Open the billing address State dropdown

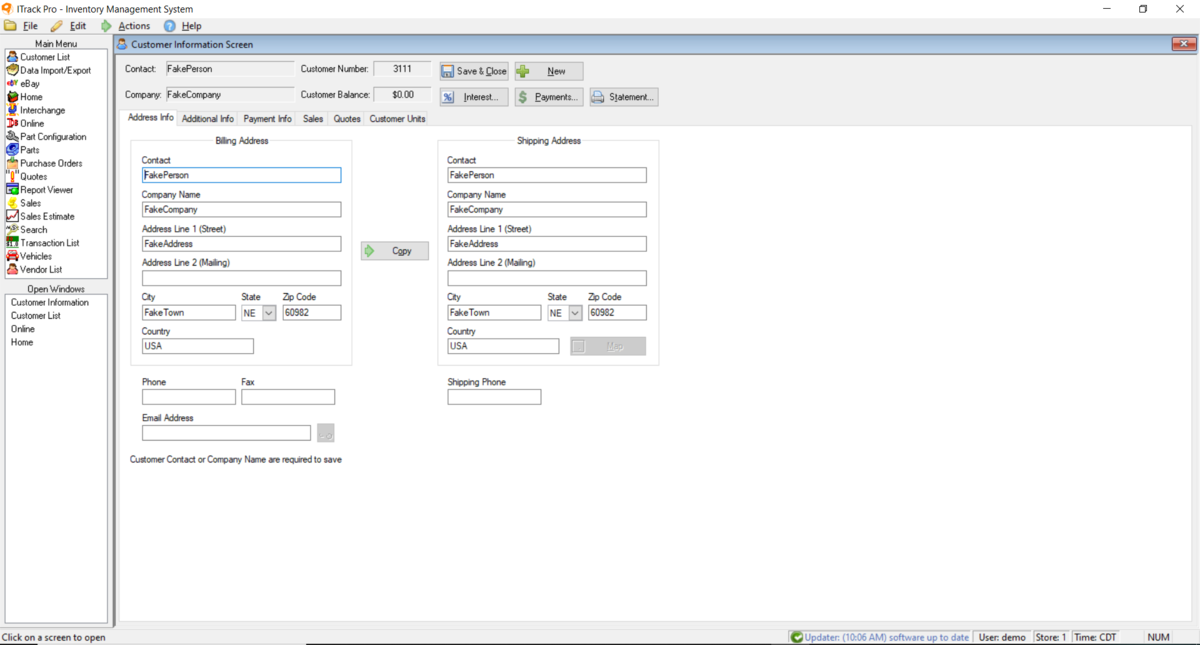[266, 312]
